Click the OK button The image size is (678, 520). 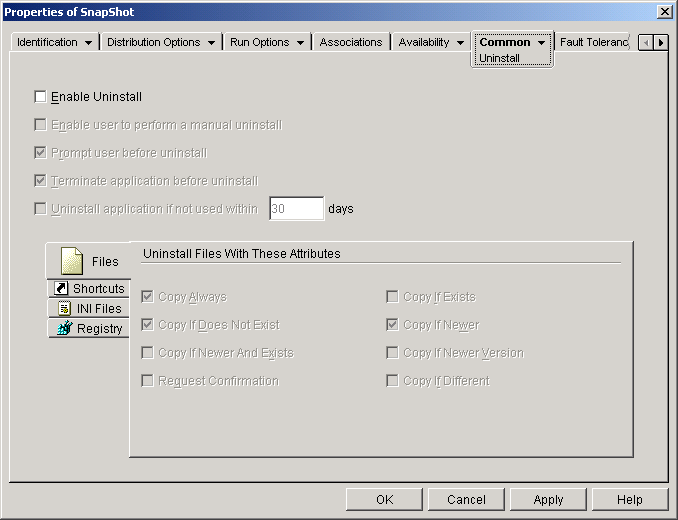tap(384, 500)
